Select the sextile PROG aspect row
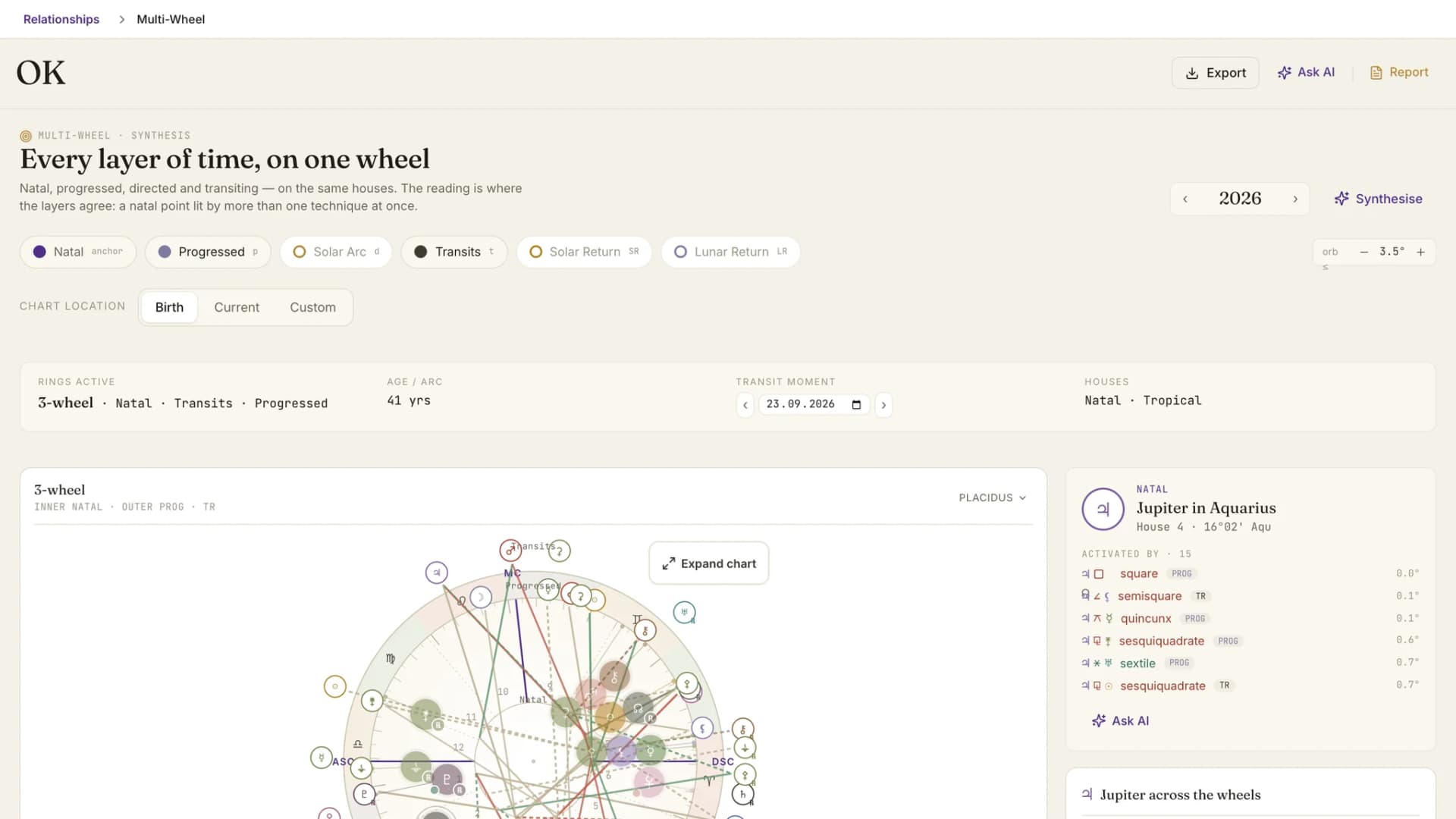The image size is (1456, 819). click(x=1250, y=664)
